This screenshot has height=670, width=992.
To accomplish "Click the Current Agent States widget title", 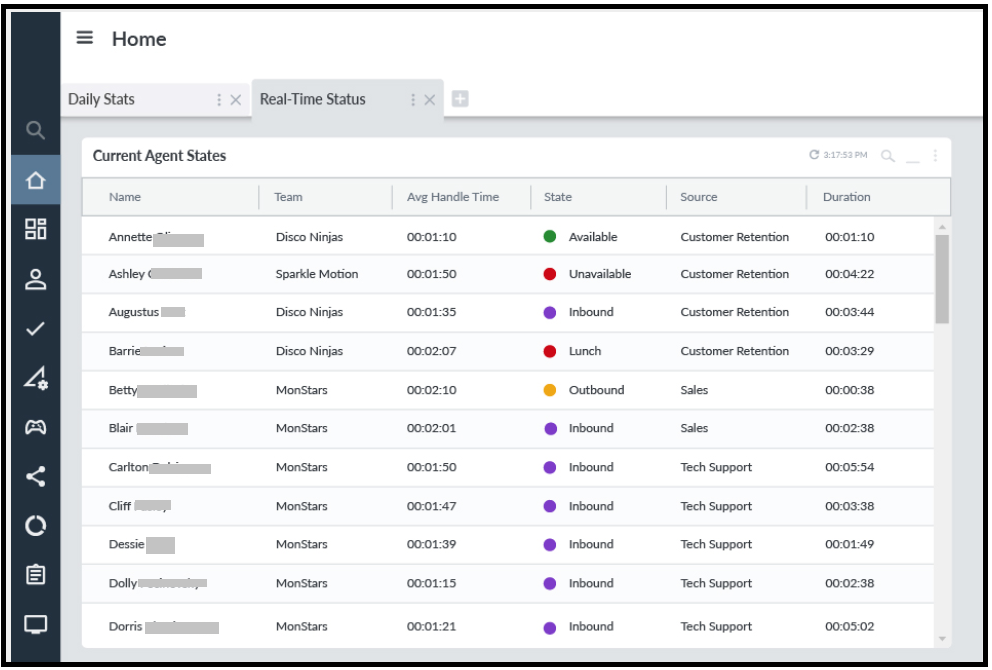I will coord(159,156).
